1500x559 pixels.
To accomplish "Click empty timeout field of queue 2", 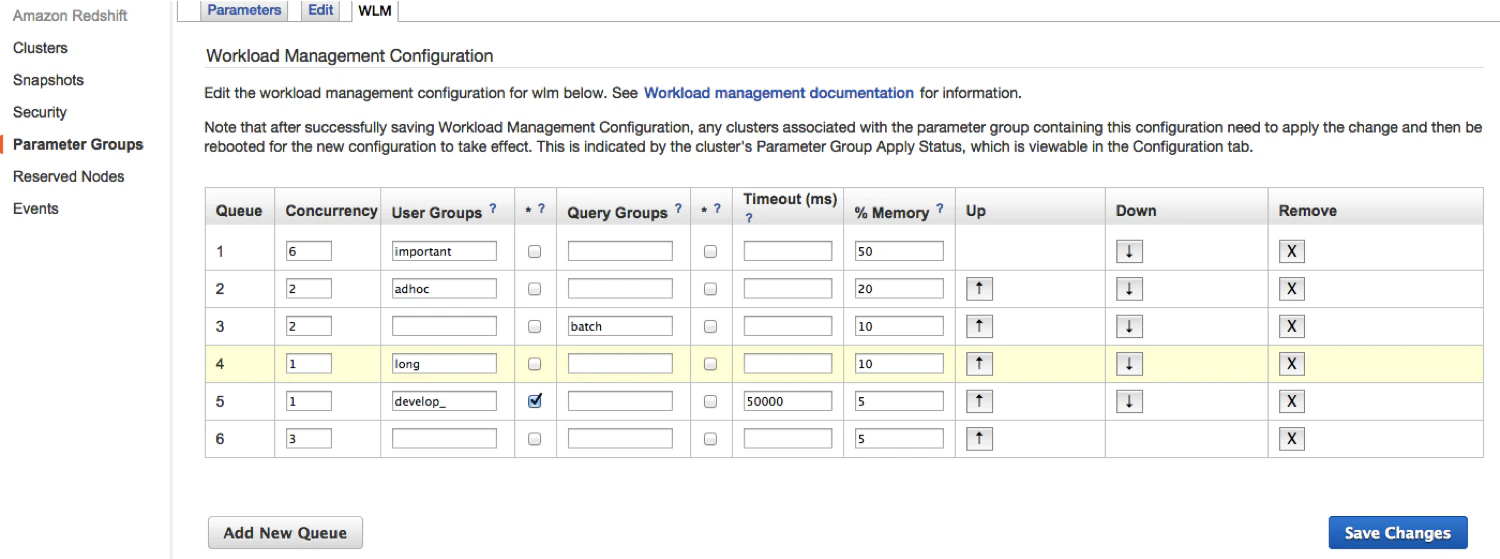I will (x=788, y=289).
